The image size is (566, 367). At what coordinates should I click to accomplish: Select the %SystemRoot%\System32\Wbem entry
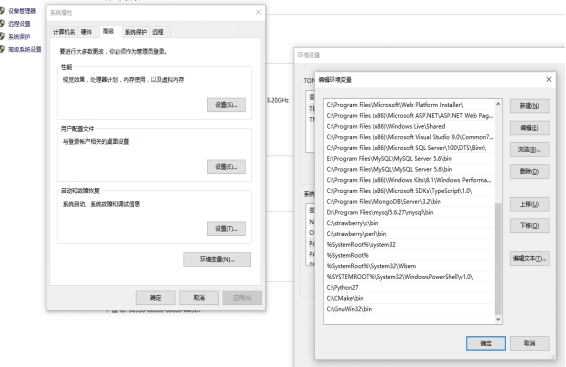pos(409,266)
